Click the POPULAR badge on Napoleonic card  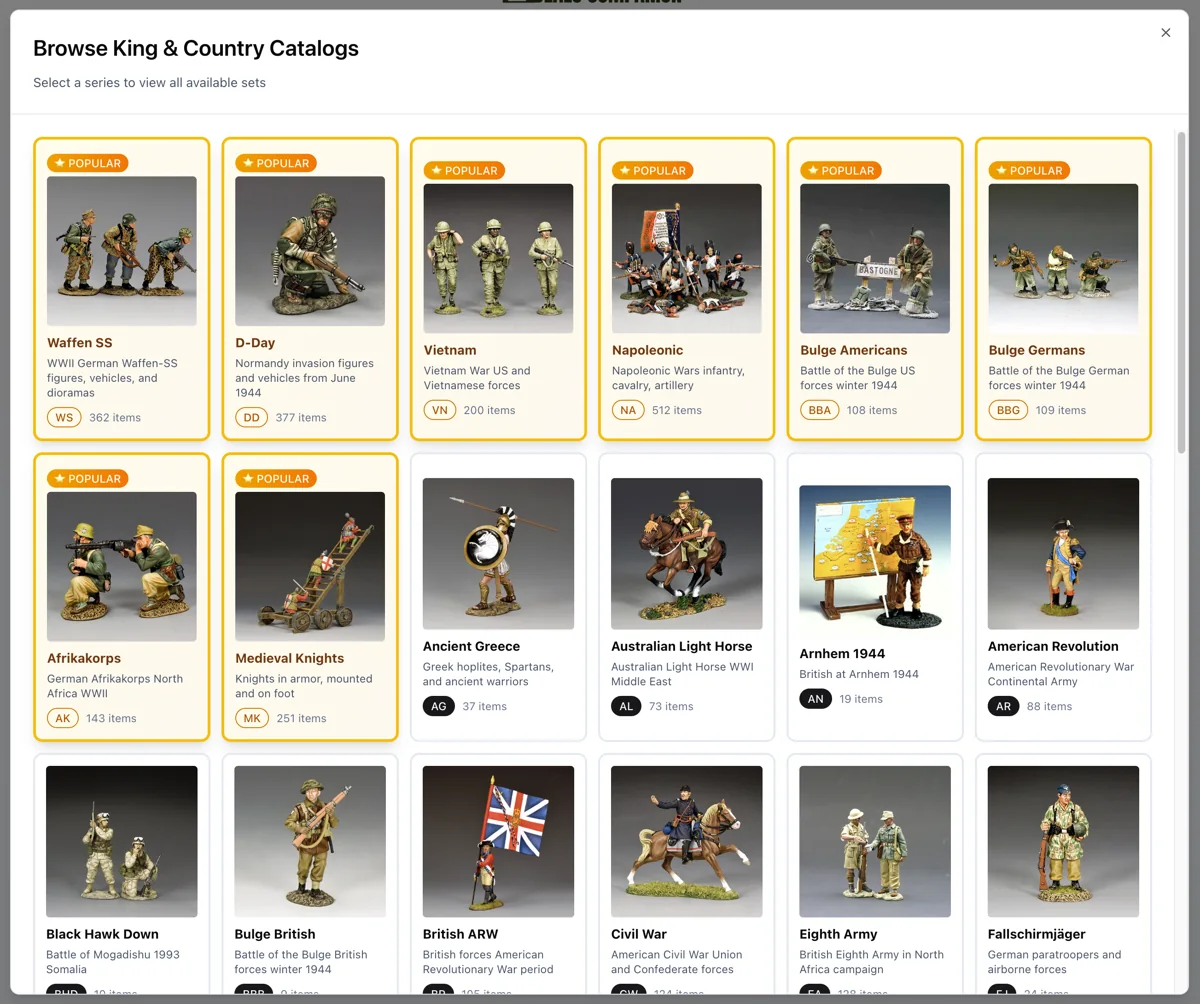point(652,170)
